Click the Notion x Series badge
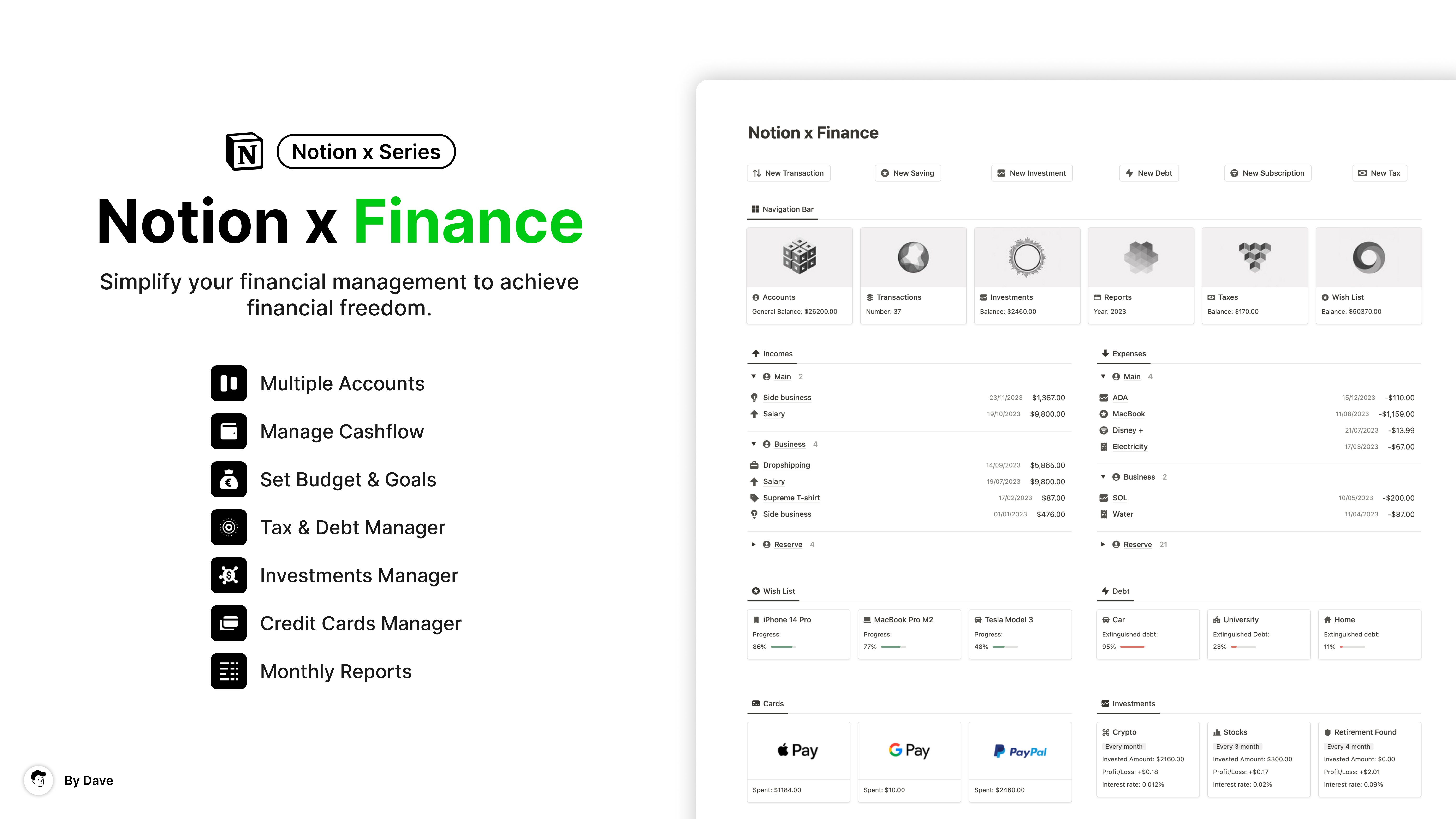The image size is (1456, 819). [366, 151]
